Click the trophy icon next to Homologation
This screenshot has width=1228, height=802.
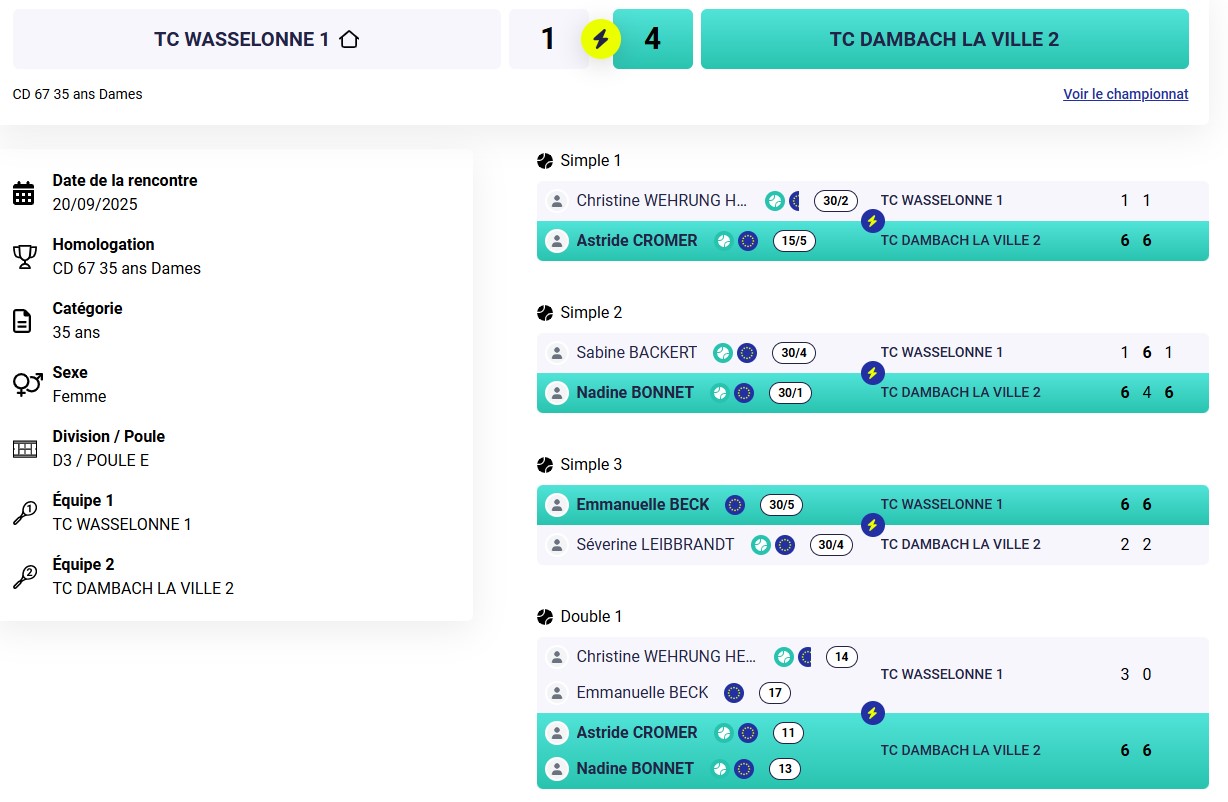[24, 257]
